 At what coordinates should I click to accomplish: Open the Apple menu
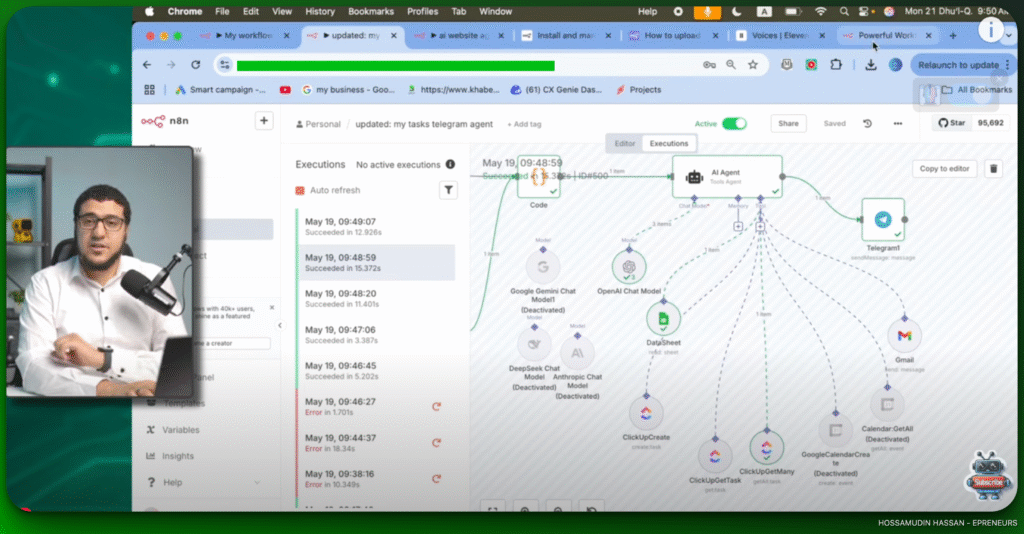(149, 11)
